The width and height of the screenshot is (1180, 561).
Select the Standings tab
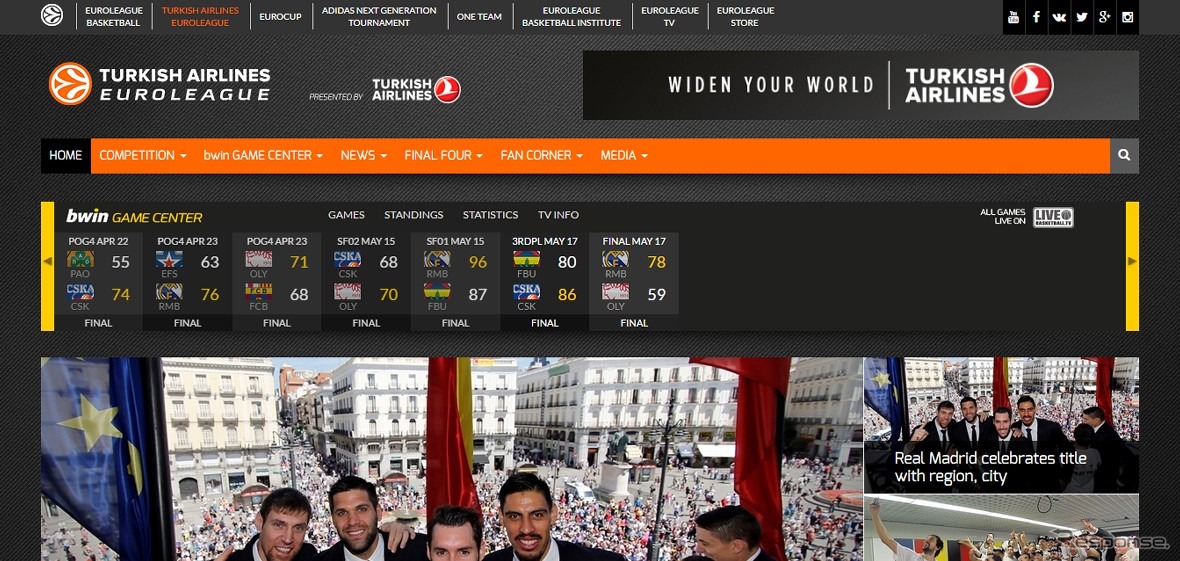(413, 215)
